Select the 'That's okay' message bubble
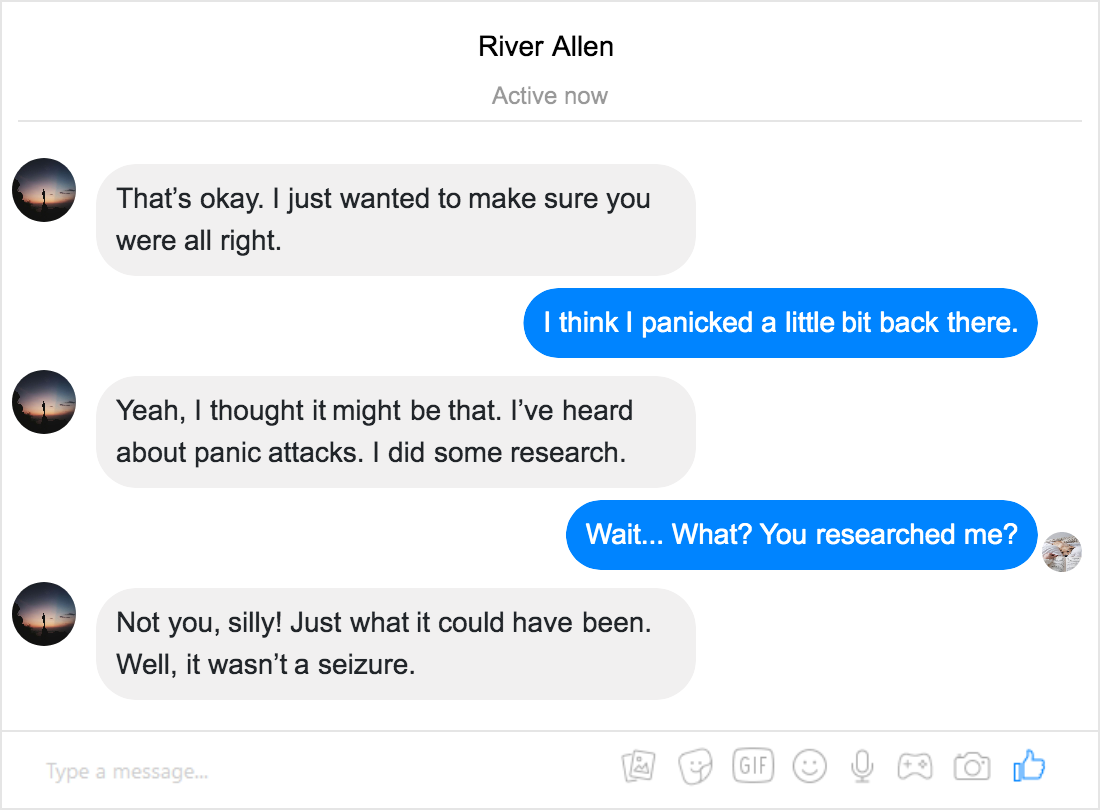Image resolution: width=1100 pixels, height=810 pixels. (396, 220)
